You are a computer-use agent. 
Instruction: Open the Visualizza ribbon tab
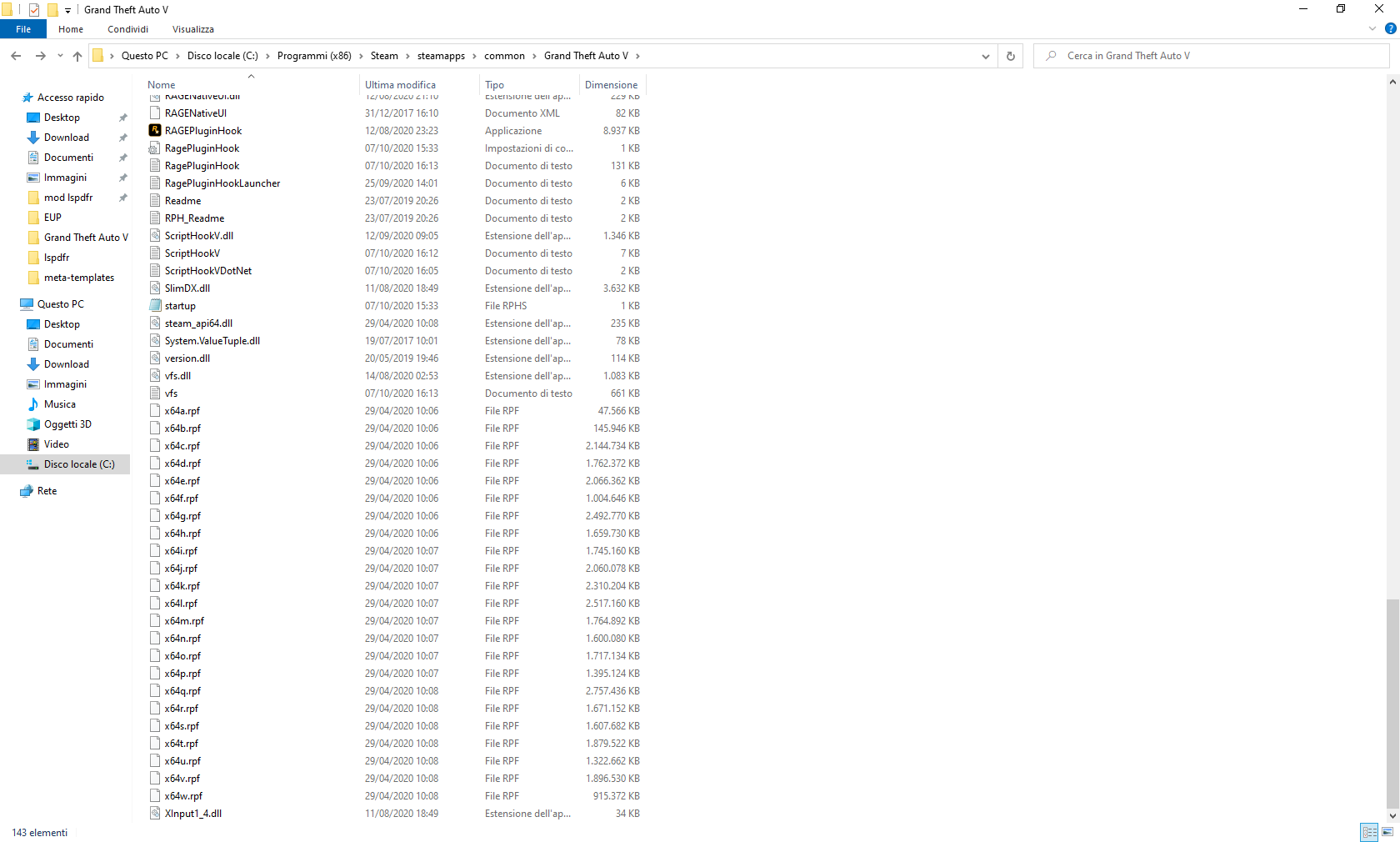point(193,29)
